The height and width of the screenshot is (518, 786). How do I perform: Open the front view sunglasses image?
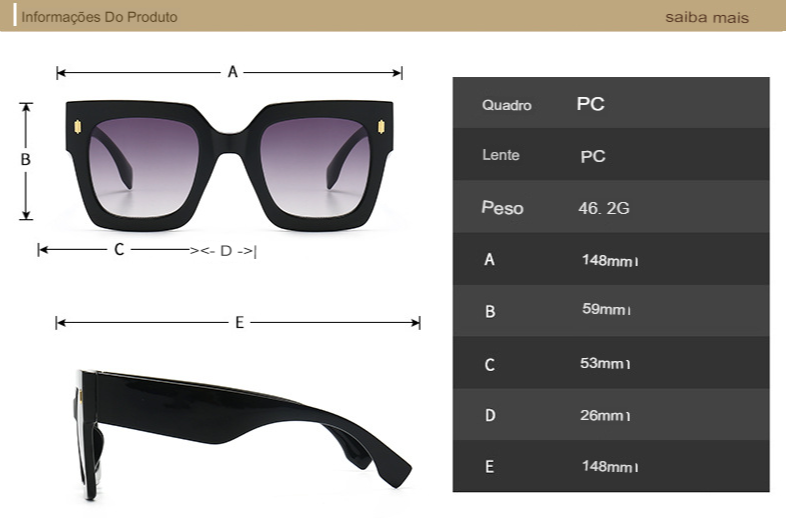pos(230,163)
